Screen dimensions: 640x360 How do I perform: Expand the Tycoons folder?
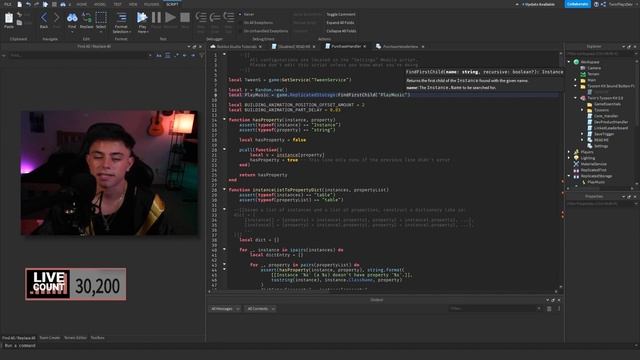tap(582, 110)
